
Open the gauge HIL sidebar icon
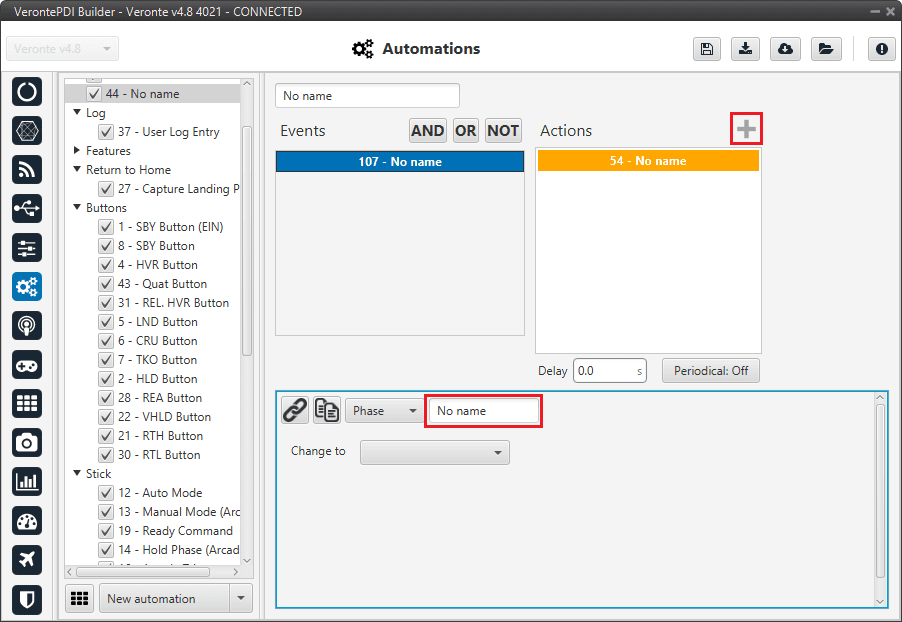(x=26, y=521)
